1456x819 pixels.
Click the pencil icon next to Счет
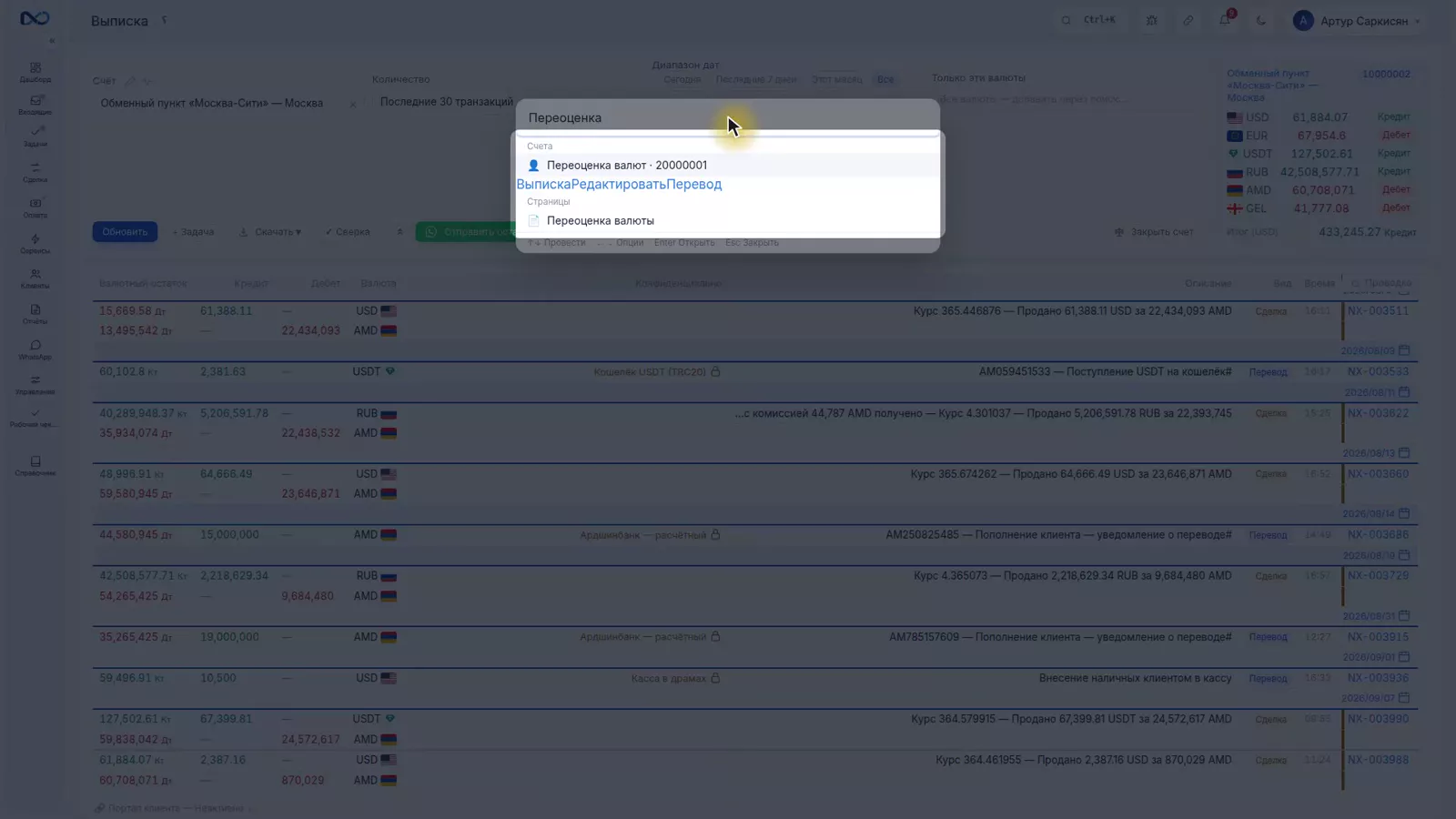click(x=130, y=81)
